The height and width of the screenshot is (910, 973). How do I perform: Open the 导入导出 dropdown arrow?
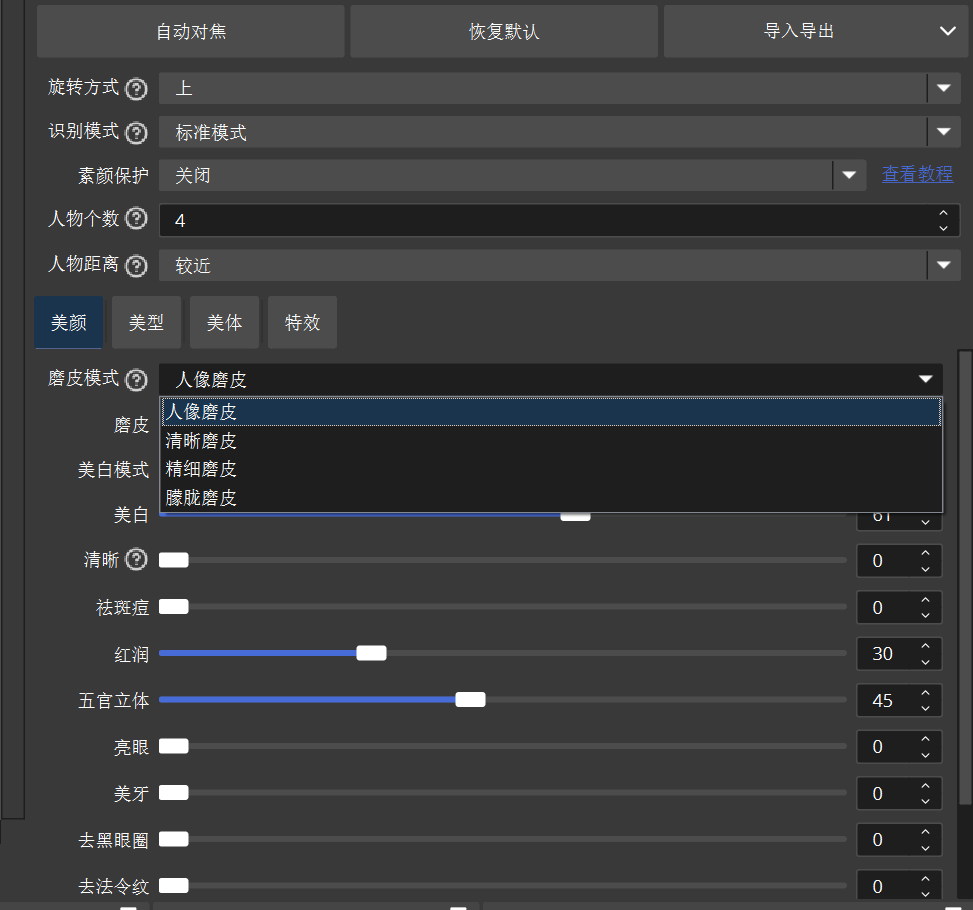pos(947,31)
